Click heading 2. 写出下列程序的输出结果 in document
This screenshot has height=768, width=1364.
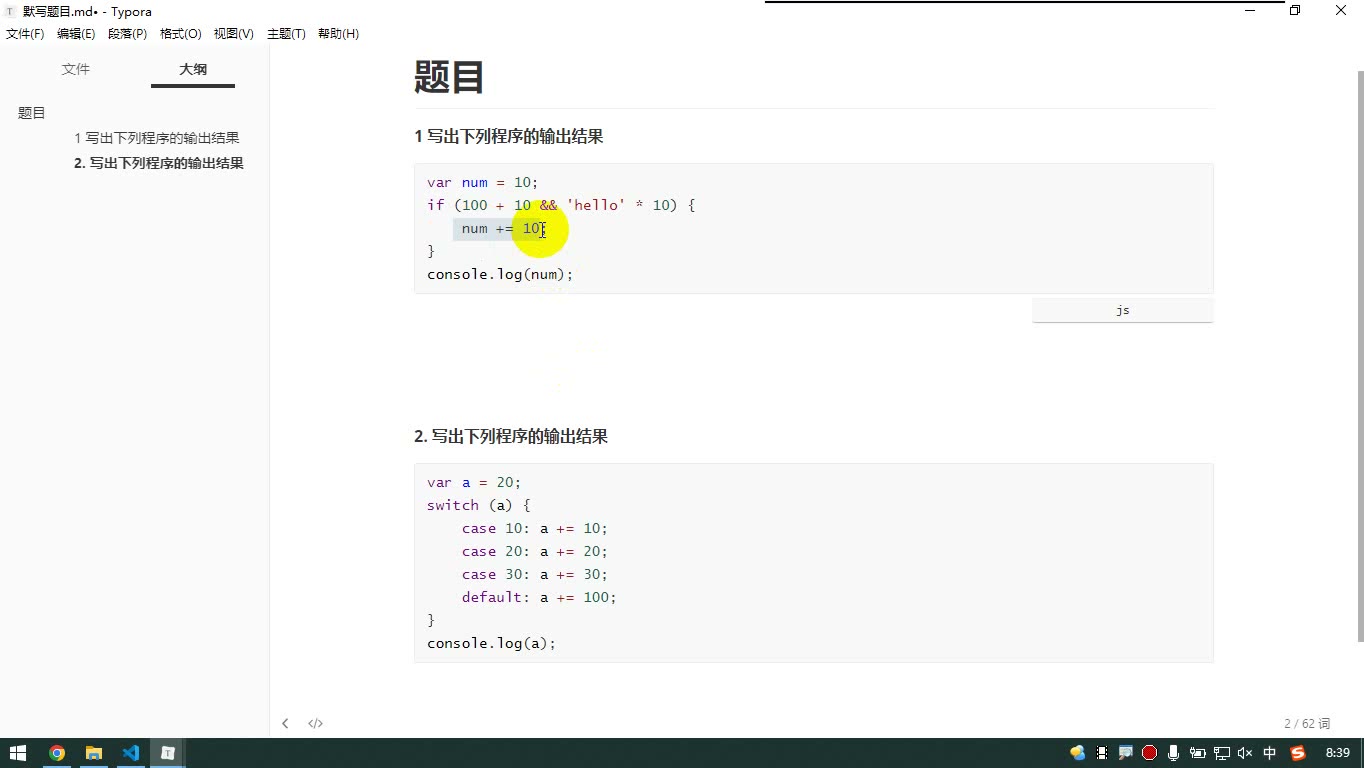[511, 437]
